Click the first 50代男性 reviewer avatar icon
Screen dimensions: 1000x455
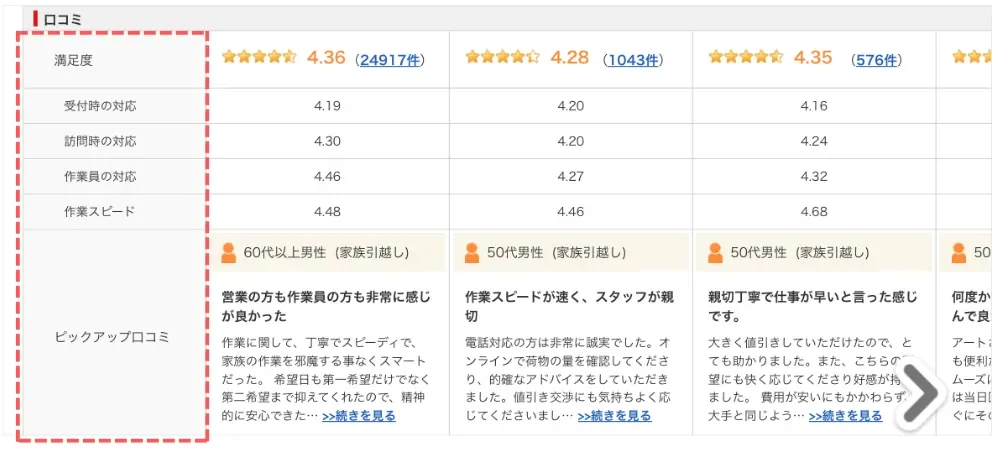[x=472, y=253]
